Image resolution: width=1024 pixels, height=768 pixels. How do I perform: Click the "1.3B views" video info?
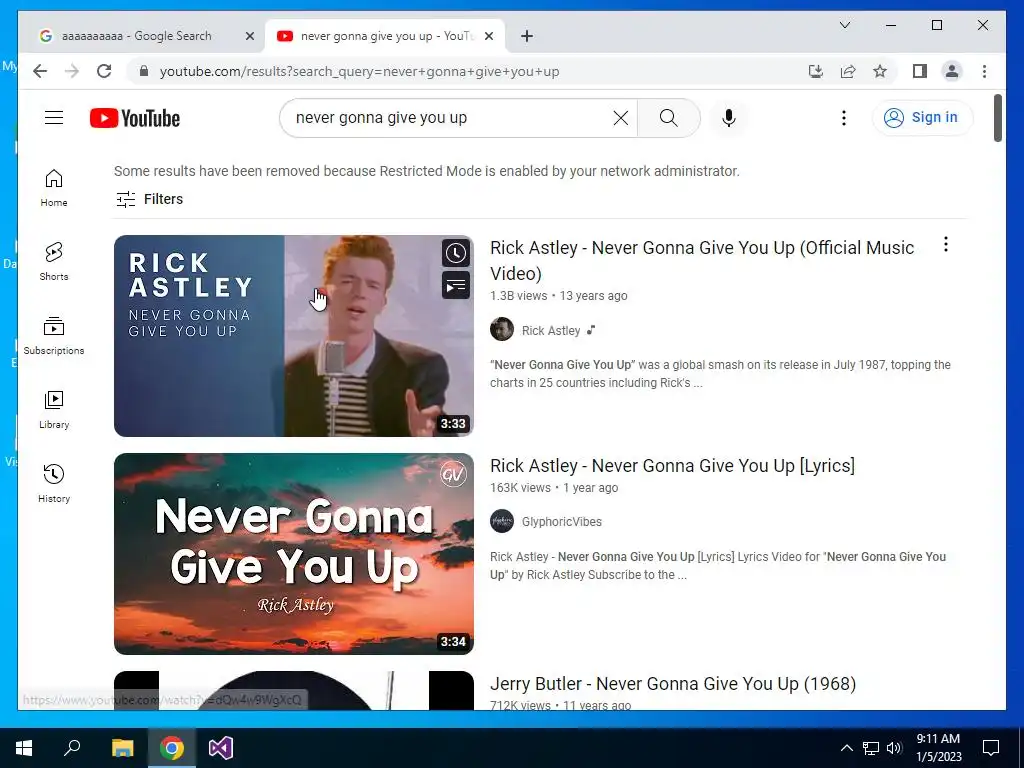pos(519,296)
